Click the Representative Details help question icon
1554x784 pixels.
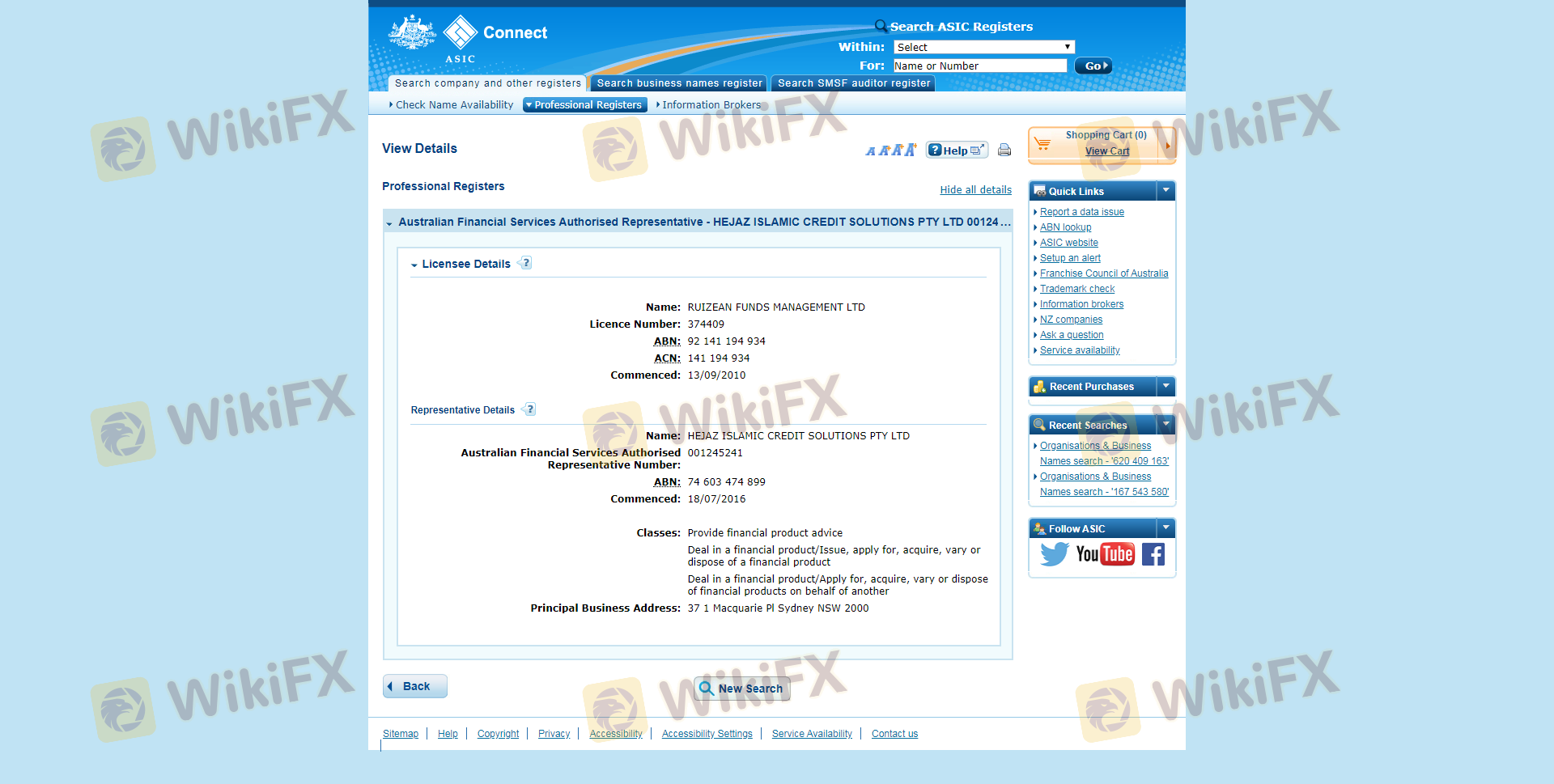tap(530, 409)
